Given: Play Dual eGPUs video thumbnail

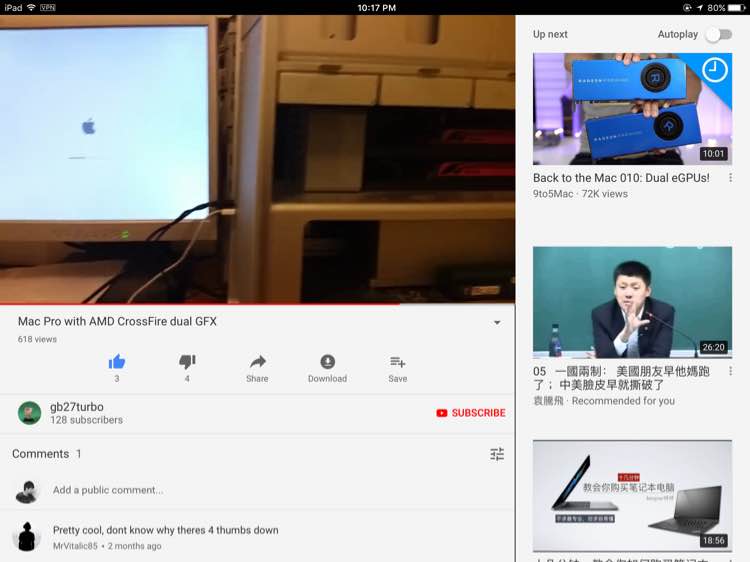Looking at the screenshot, I should [632, 109].
